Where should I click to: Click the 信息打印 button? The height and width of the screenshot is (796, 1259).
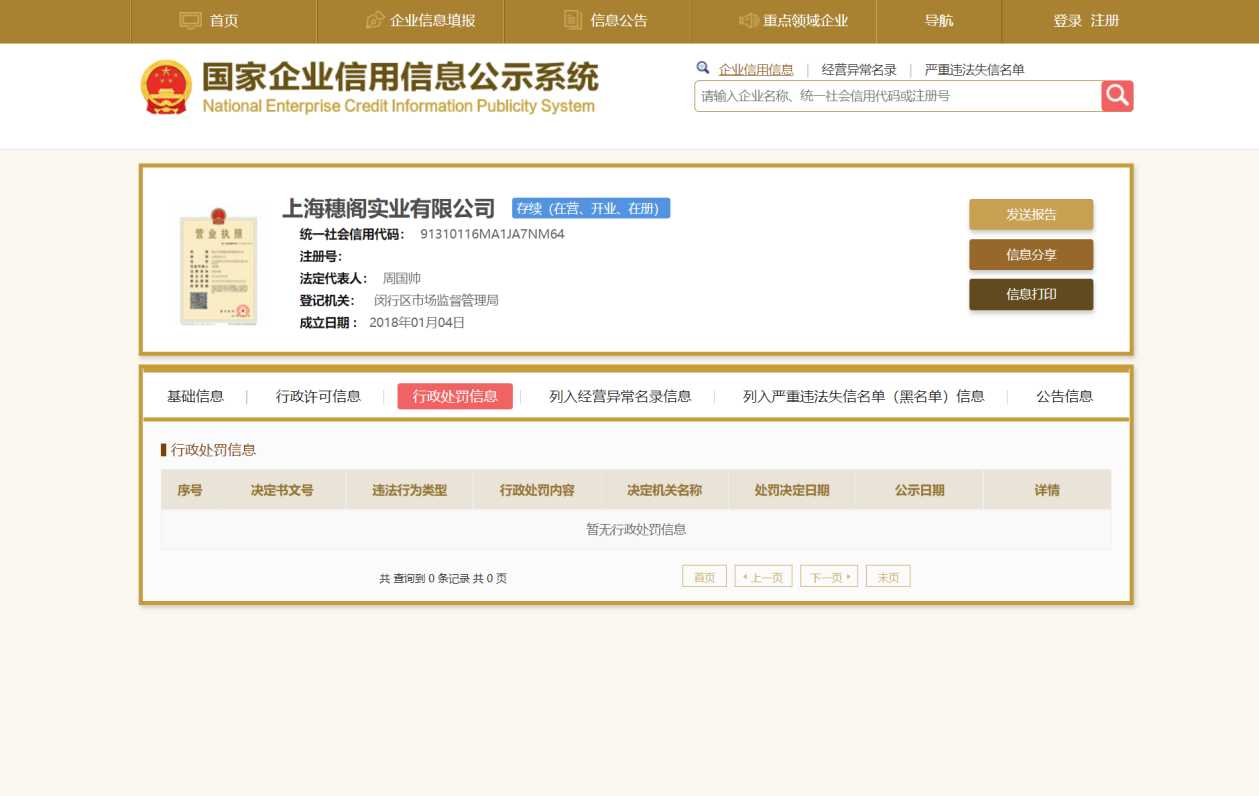pyautogui.click(x=1030, y=295)
